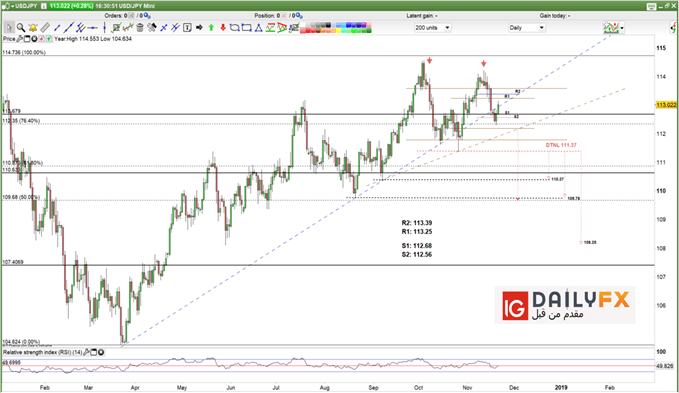The image size is (679, 393).
Task: Open RSI indicator wrench settings
Action: (x=86, y=352)
